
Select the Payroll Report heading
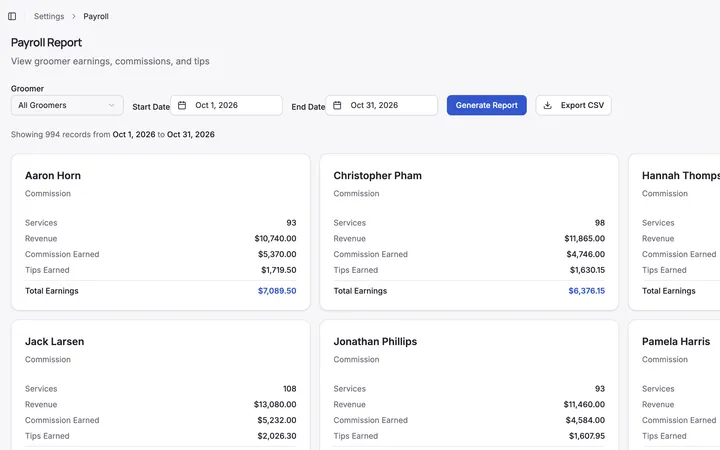coord(46,42)
